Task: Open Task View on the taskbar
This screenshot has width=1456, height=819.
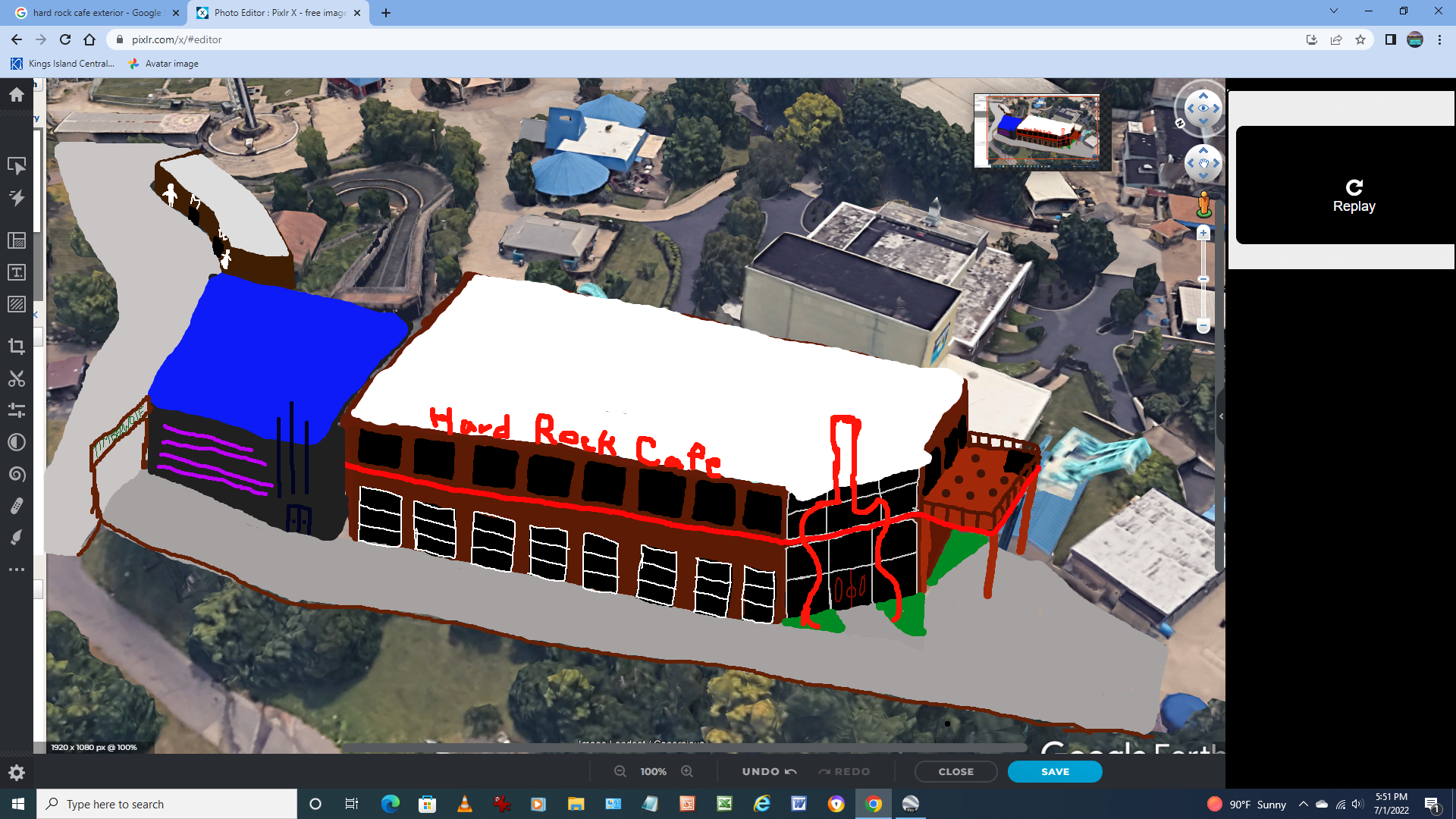Action: point(351,804)
